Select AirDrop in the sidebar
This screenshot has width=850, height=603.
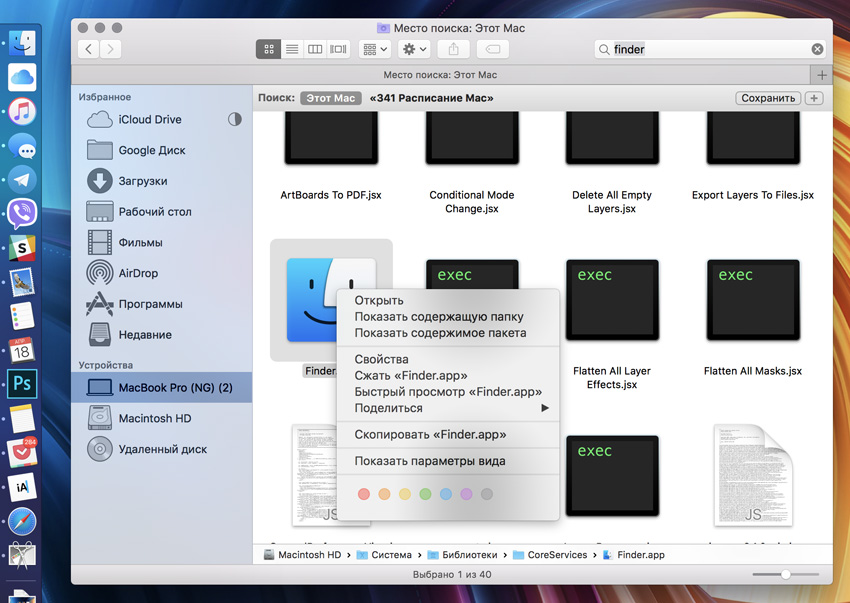coord(137,273)
